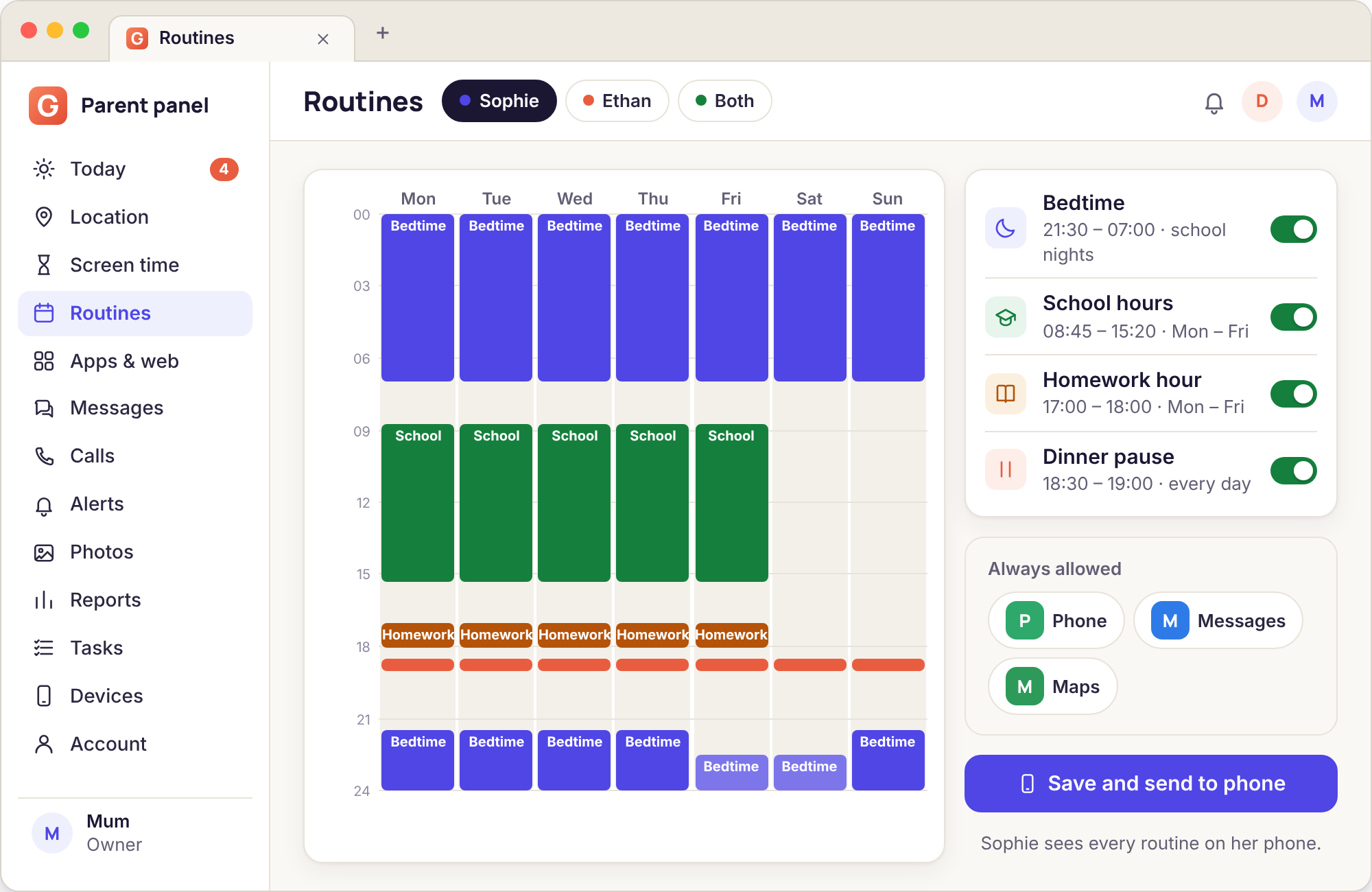
Task: Click the Alerts bell sidebar icon
Action: 44,505
